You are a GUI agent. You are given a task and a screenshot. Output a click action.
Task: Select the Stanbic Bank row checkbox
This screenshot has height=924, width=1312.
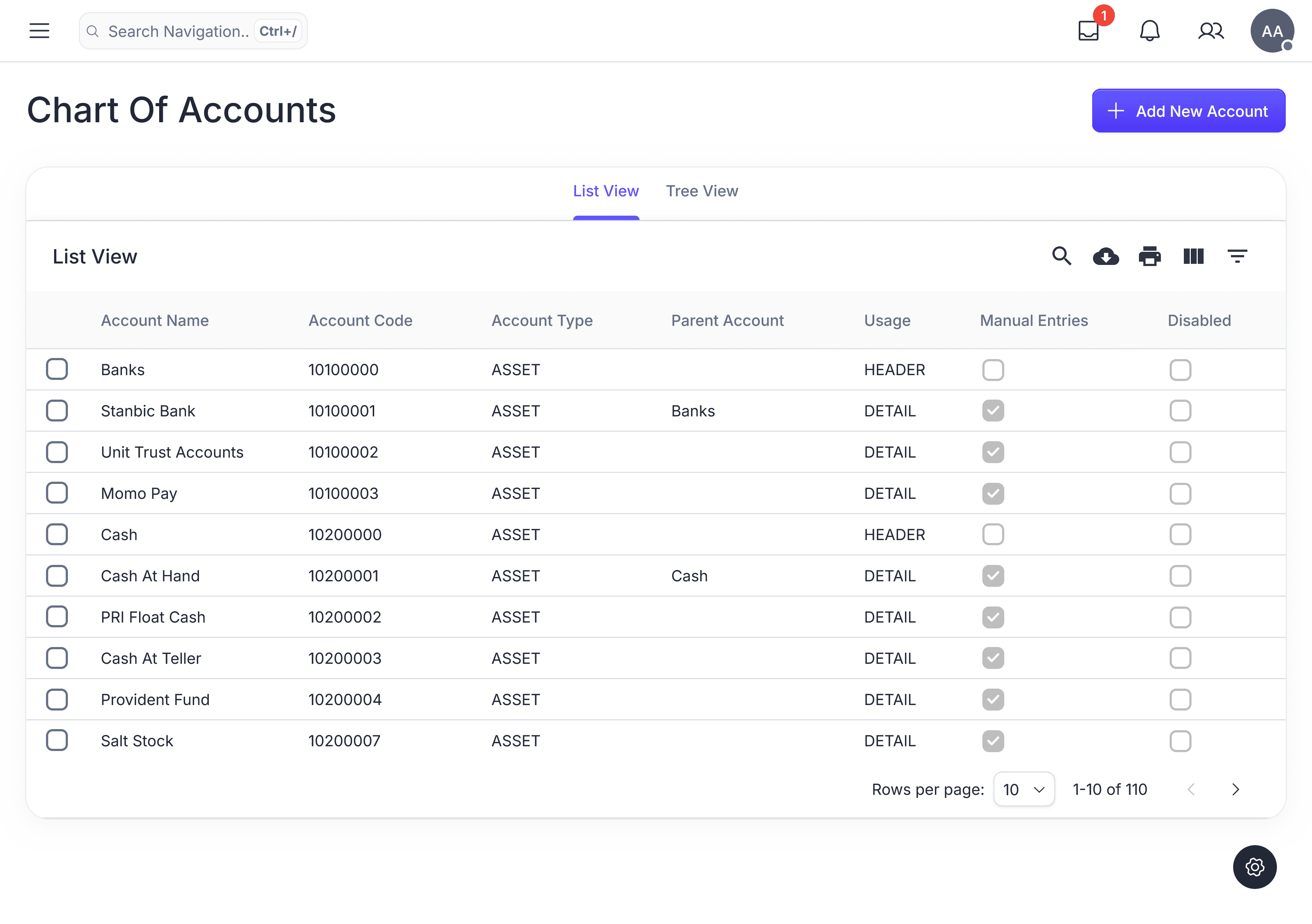(x=57, y=411)
